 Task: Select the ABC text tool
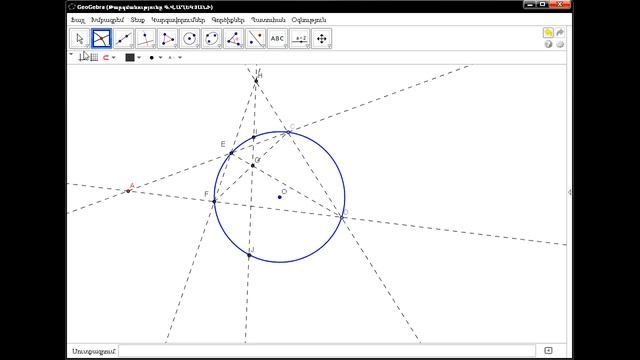pos(278,39)
